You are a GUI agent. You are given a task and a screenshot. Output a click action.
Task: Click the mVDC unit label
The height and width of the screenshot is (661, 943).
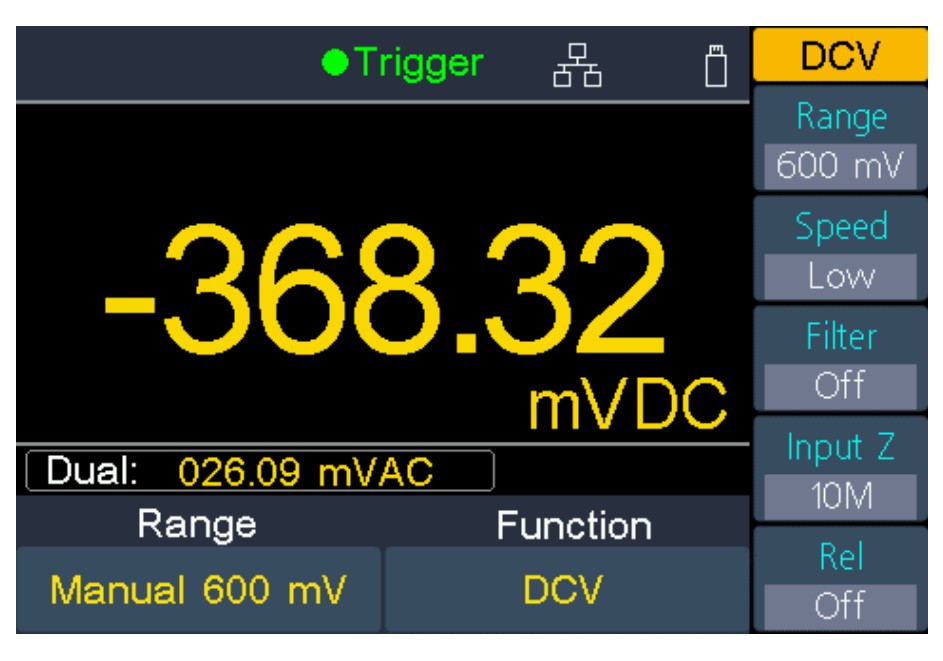coord(627,405)
